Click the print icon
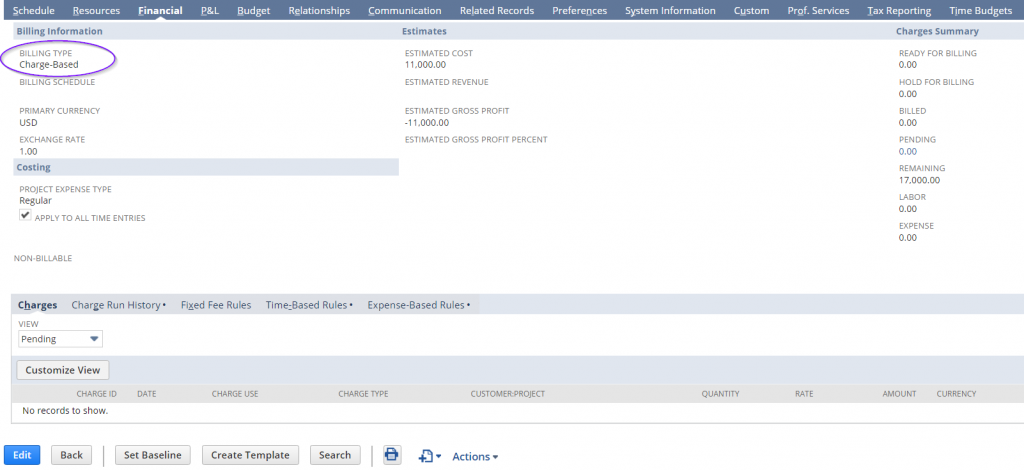This screenshot has width=1024, height=470. pos(391,455)
